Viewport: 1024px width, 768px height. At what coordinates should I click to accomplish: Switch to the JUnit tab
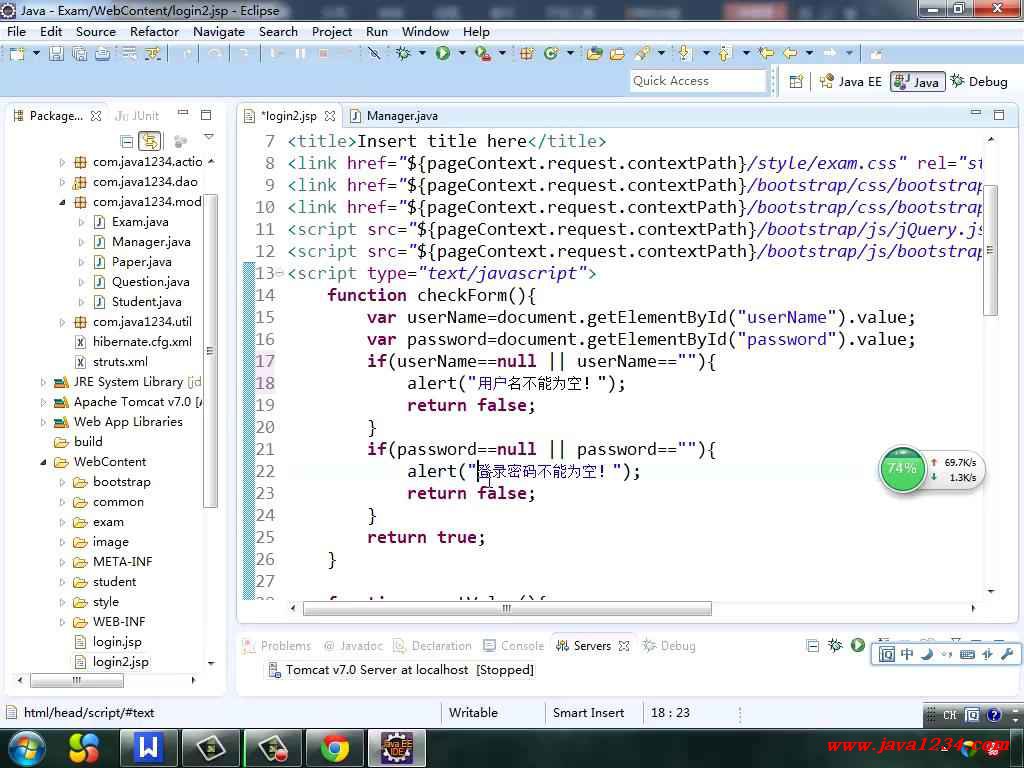tap(137, 116)
